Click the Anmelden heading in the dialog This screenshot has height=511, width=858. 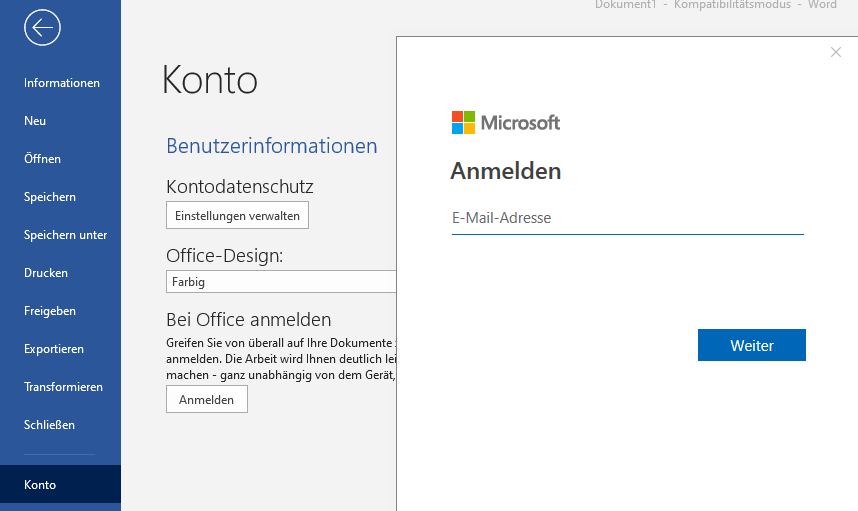tap(506, 171)
